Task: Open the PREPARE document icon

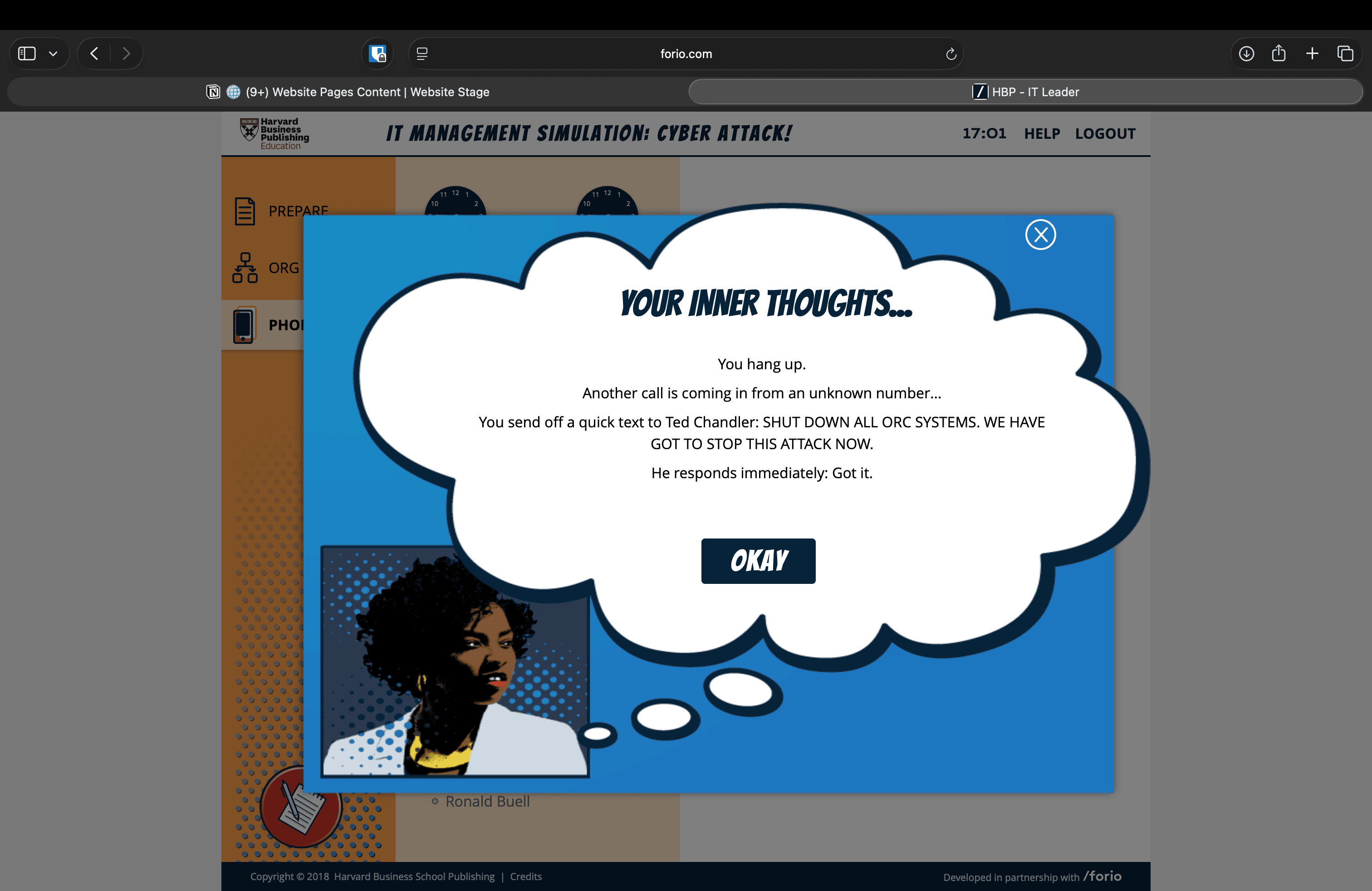Action: (245, 211)
